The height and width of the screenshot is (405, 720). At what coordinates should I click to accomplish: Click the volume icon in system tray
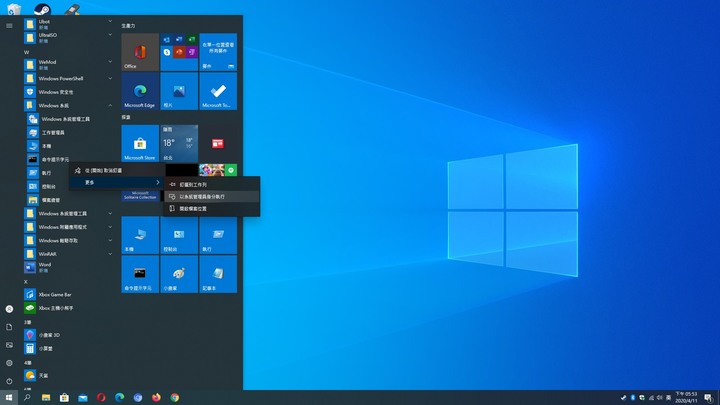659,398
